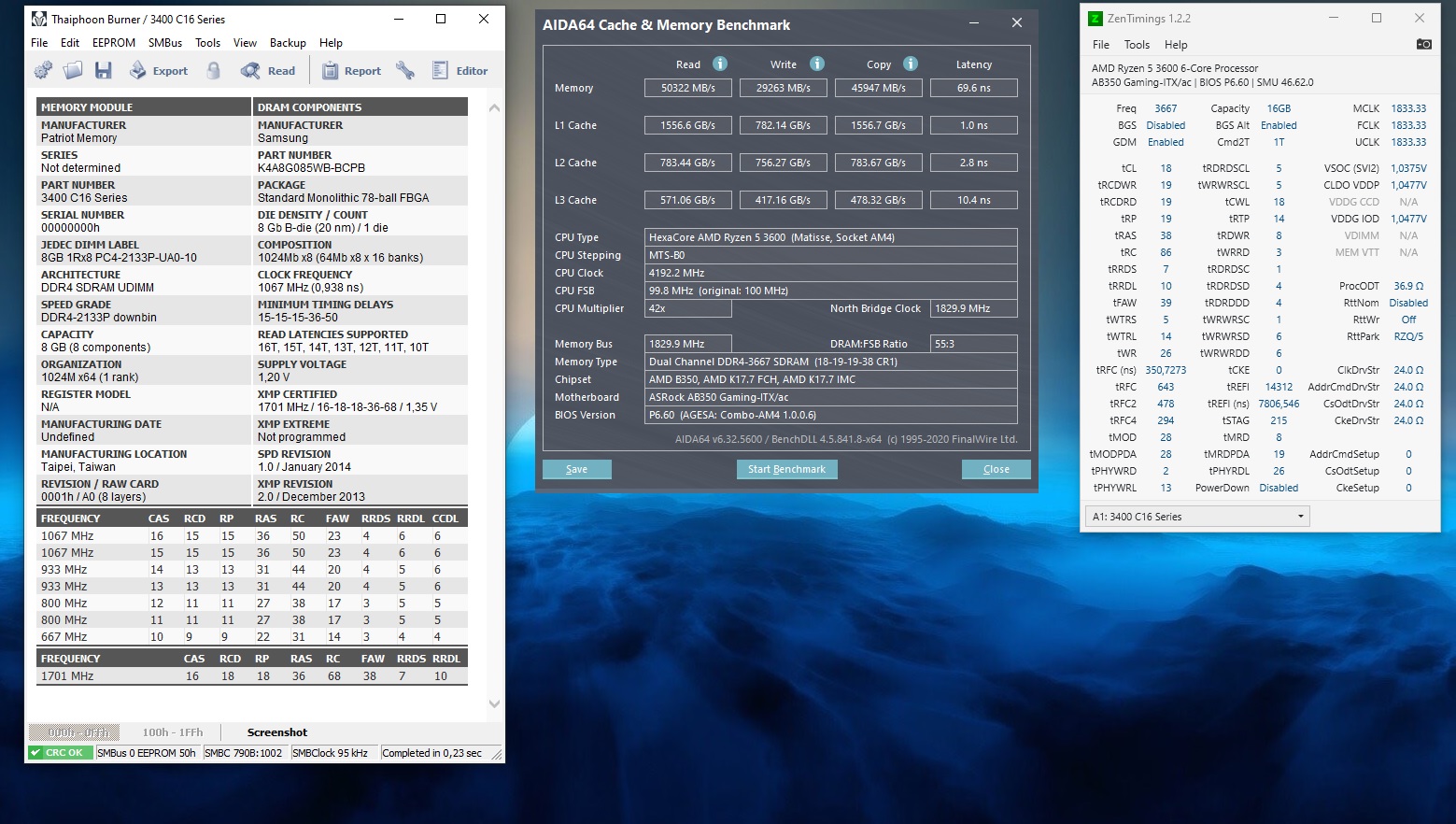
Task: Open the Tools menu in ZenTimings
Action: (x=1137, y=45)
